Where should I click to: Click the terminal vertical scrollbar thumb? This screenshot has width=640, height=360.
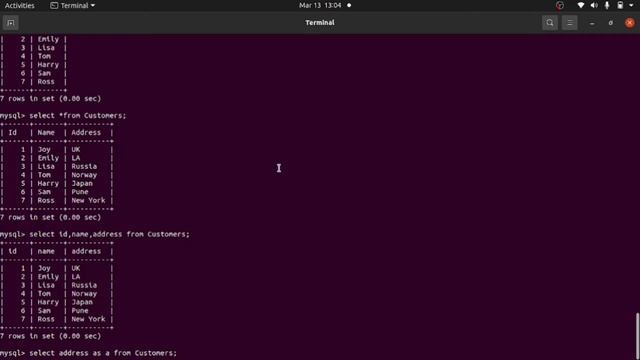coord(638,336)
